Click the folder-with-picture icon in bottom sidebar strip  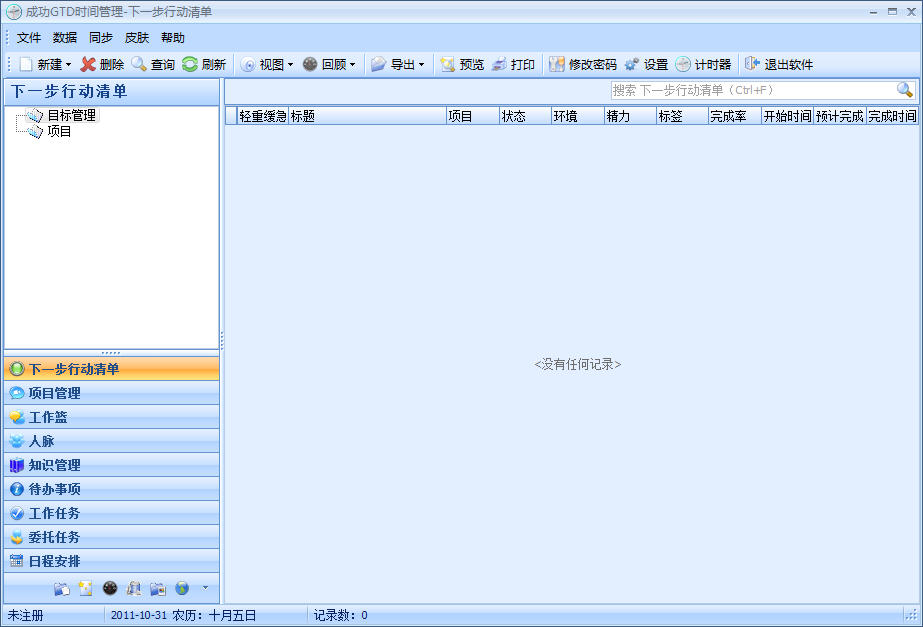(x=158, y=588)
